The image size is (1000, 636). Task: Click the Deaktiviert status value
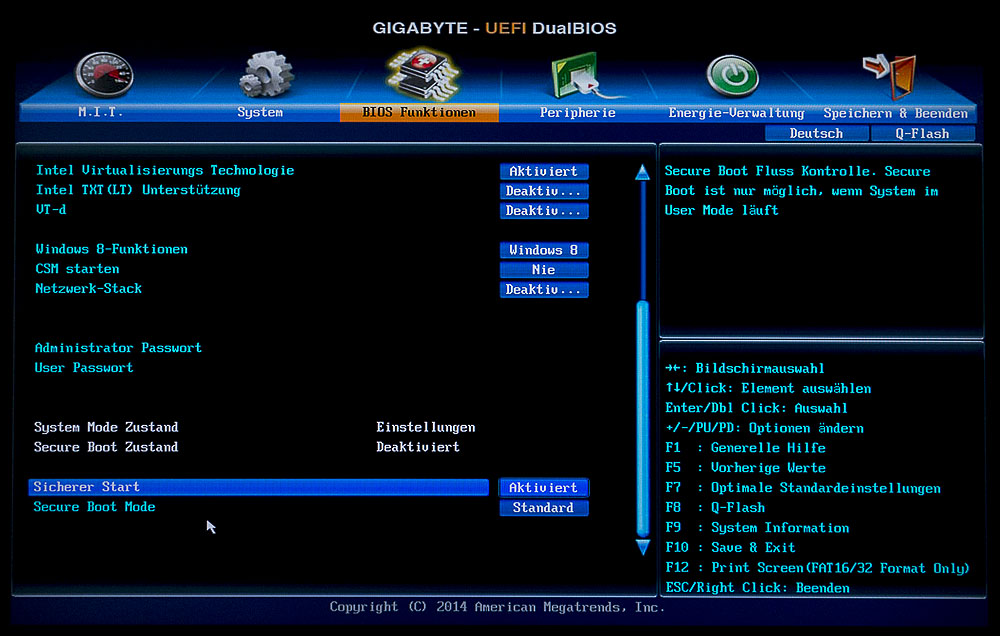click(x=418, y=447)
